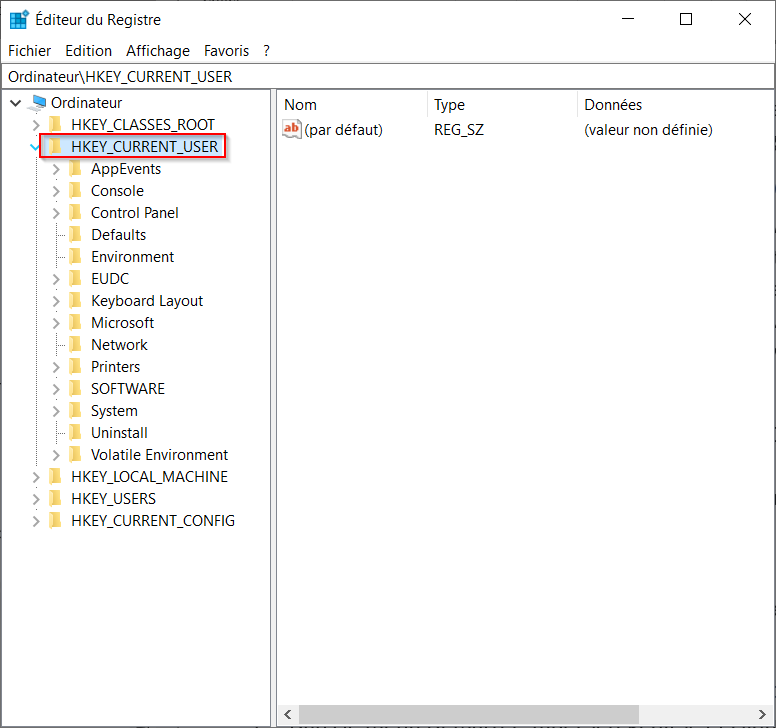Expand the SOFTWARE key
The width and height of the screenshot is (776, 728).
56,389
